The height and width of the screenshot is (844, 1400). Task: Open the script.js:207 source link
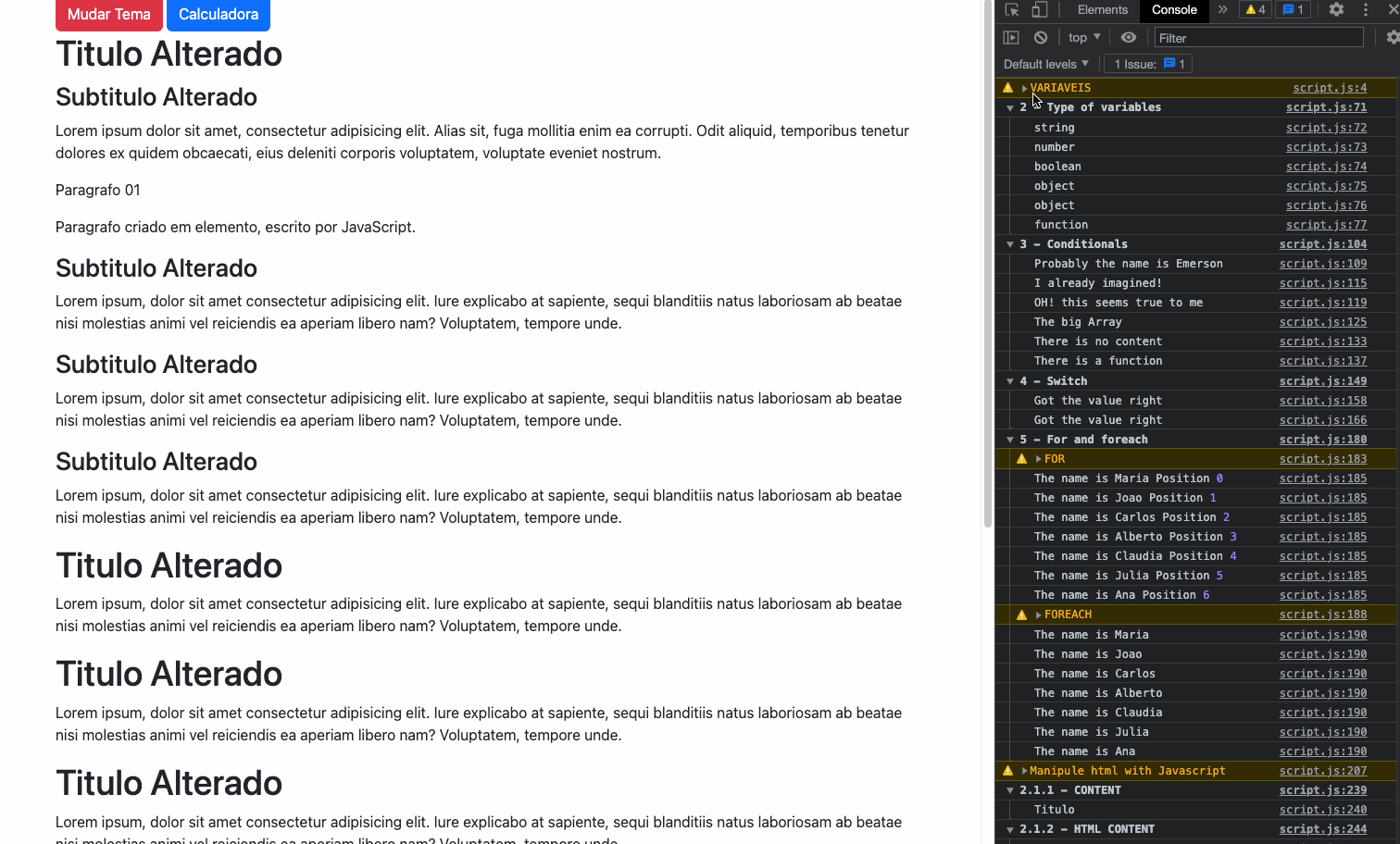[1323, 771]
